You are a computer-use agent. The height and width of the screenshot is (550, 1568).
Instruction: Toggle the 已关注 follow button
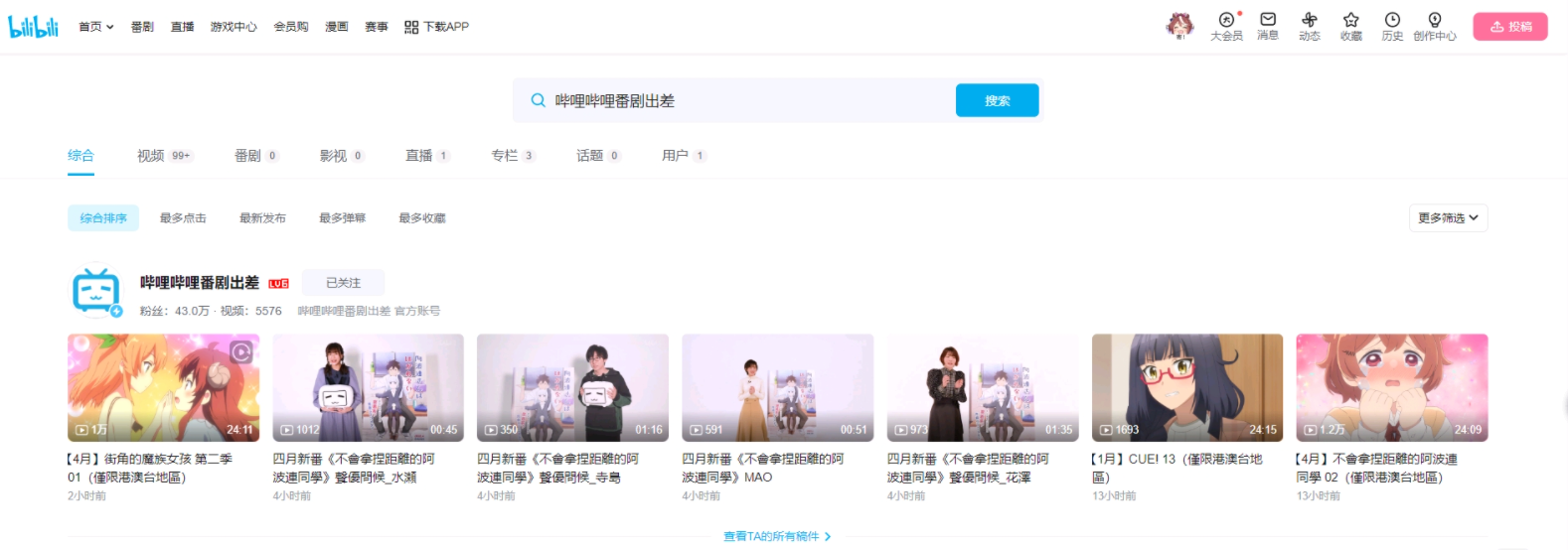343,283
